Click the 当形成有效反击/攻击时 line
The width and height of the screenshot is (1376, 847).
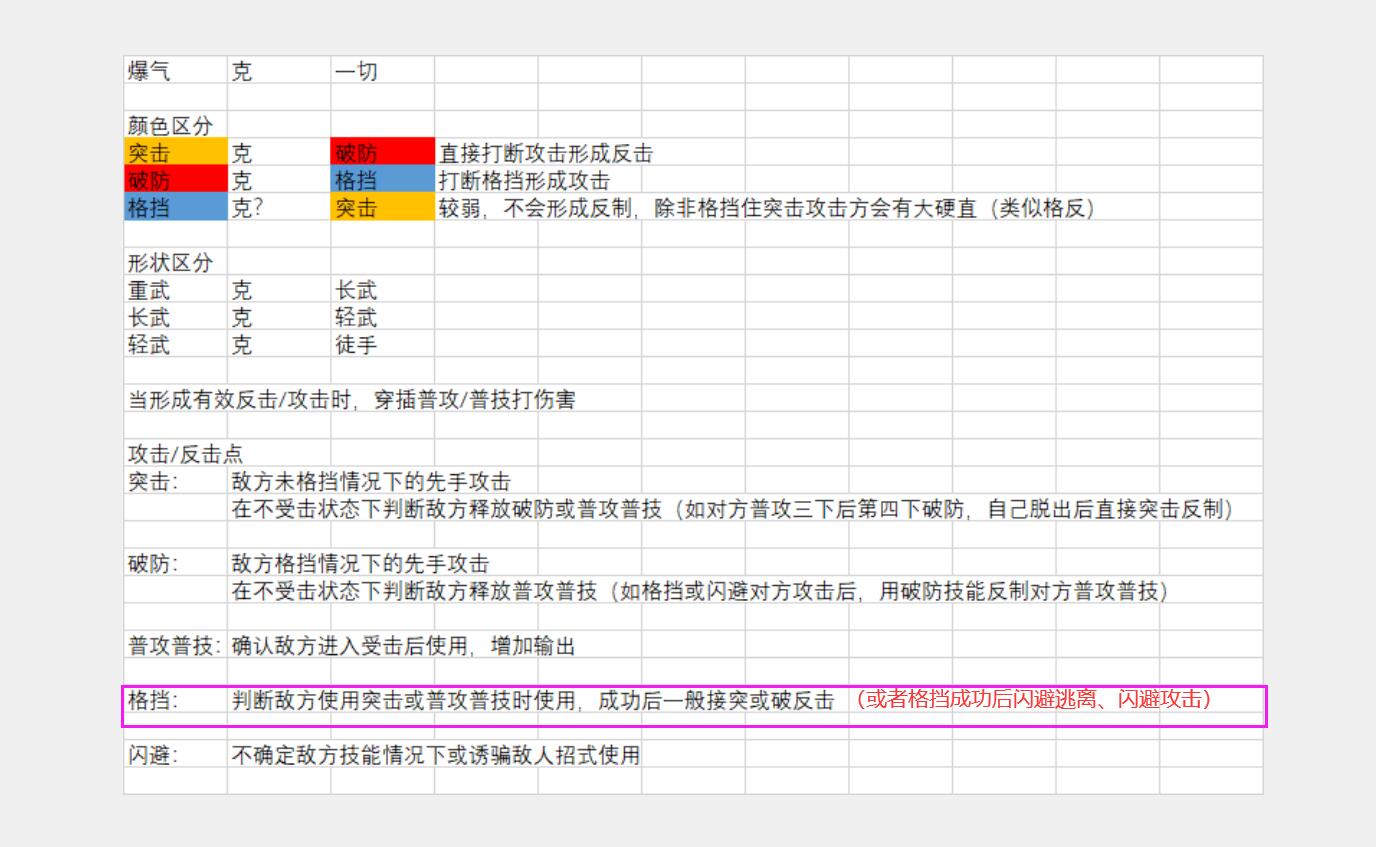click(351, 400)
